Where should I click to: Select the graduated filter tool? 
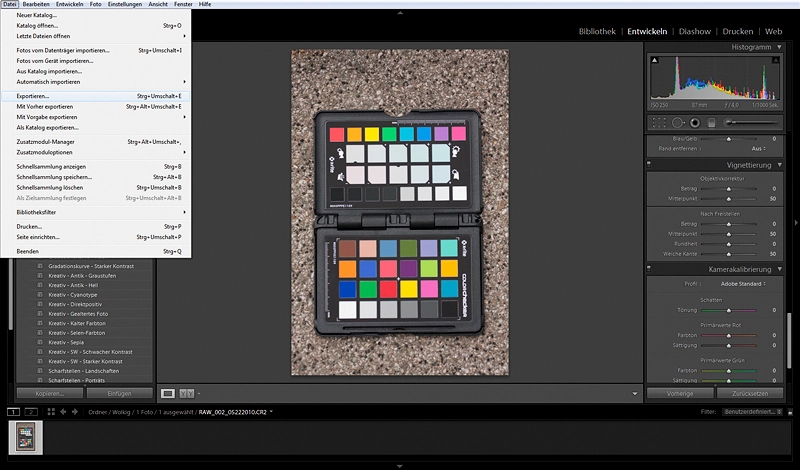click(712, 122)
